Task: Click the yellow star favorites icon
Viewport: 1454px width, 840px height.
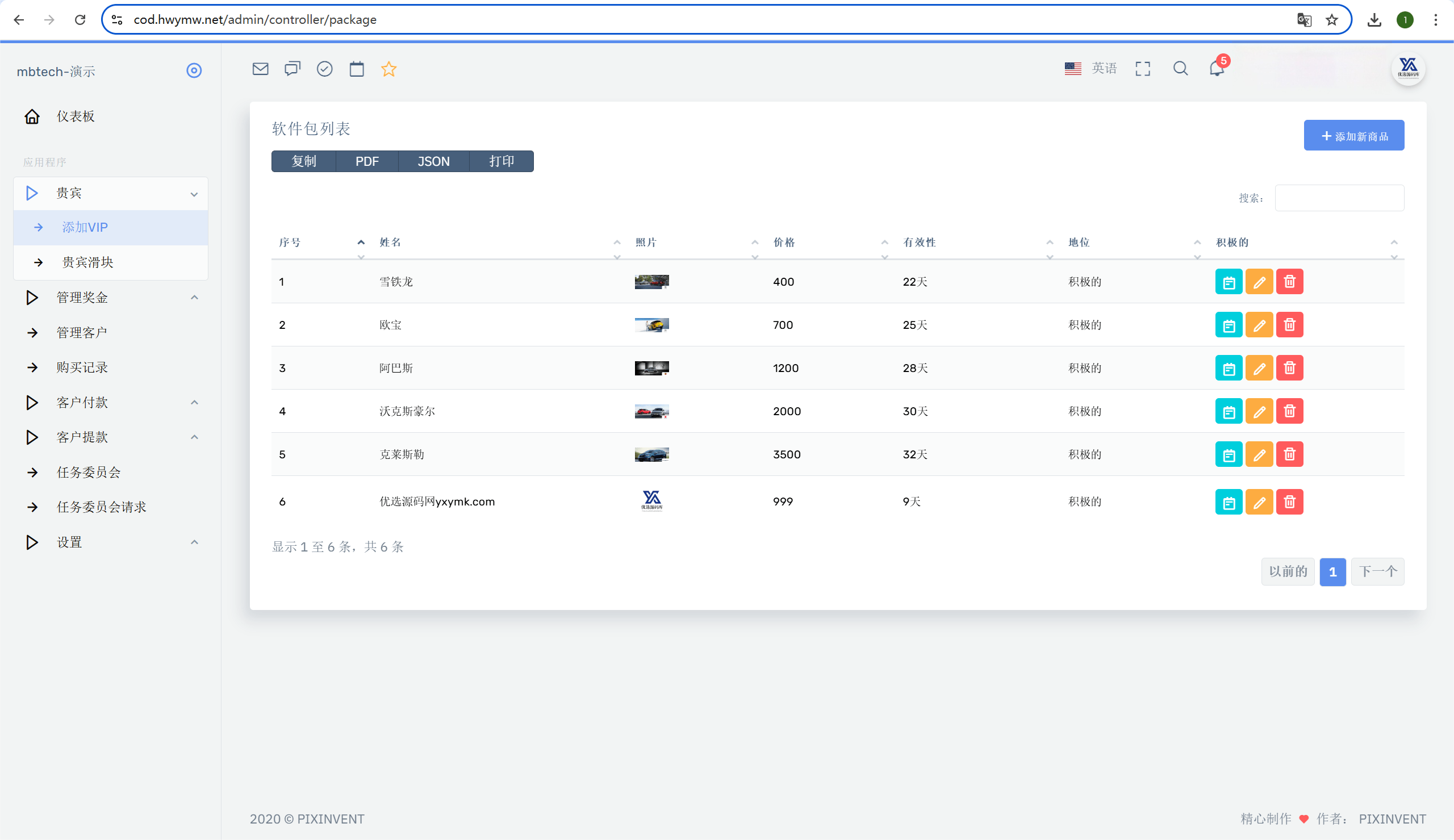Action: pos(388,69)
